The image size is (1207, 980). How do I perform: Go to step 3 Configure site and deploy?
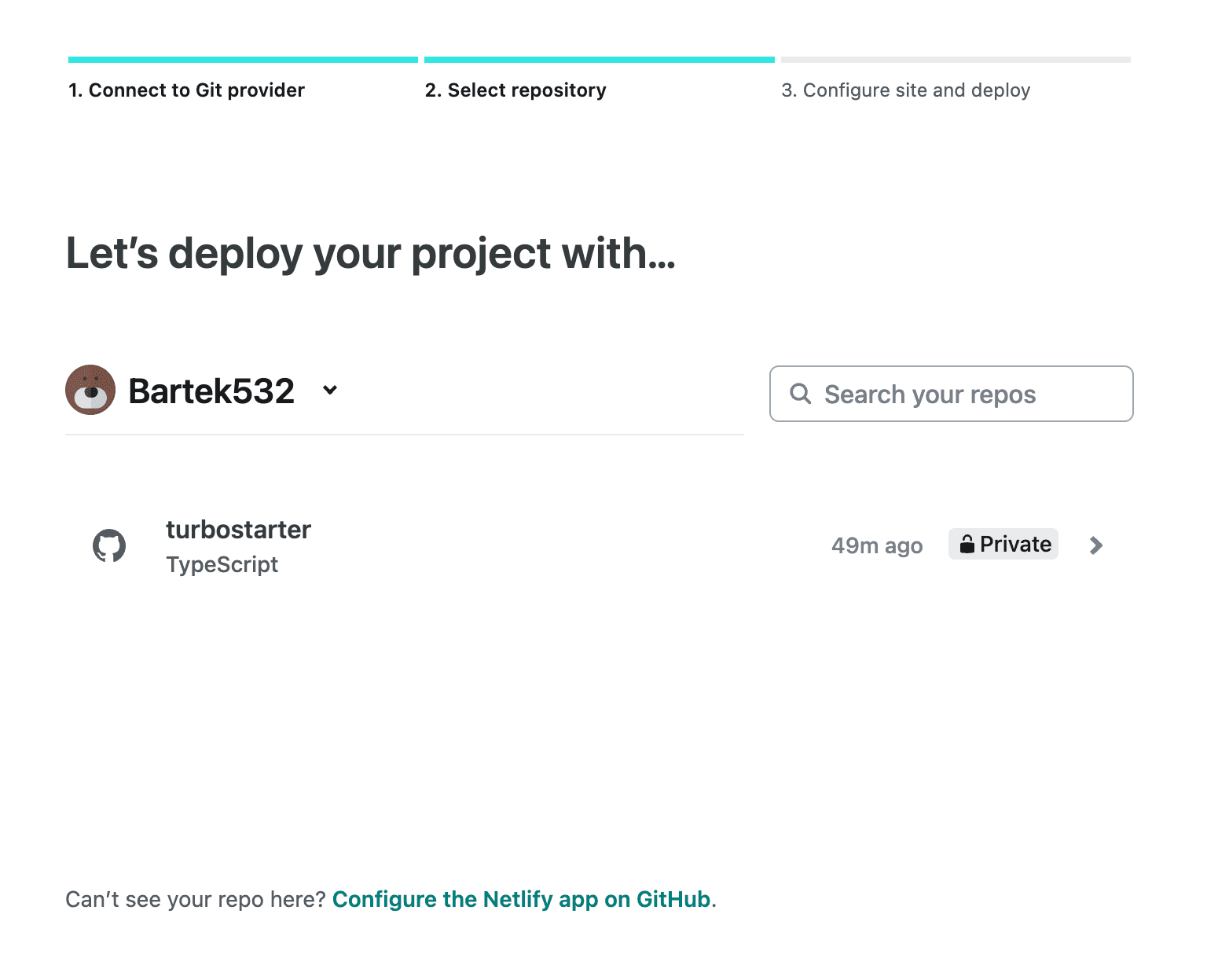pyautogui.click(x=905, y=90)
